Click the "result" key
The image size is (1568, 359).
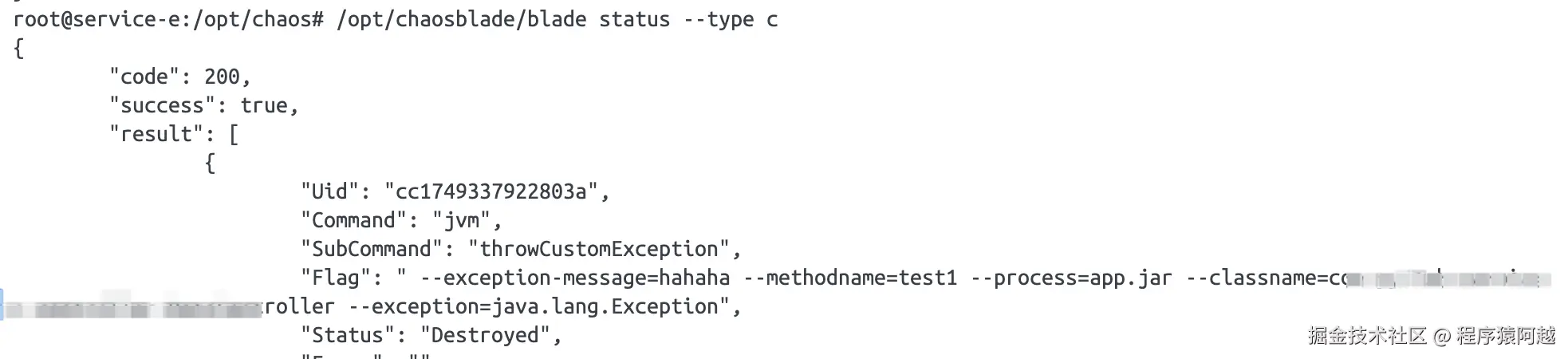click(x=156, y=134)
